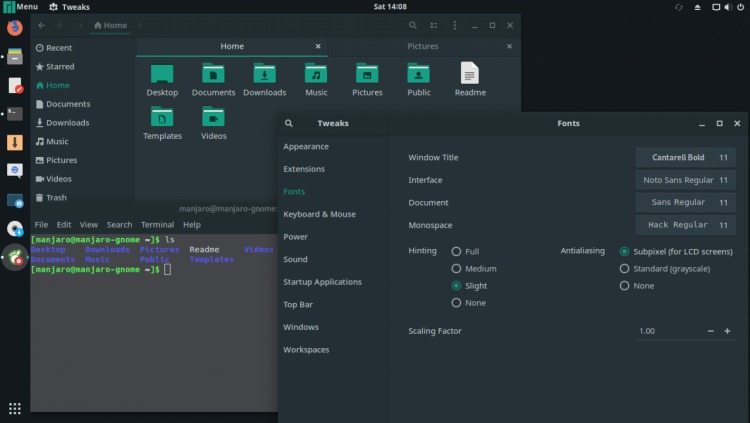This screenshot has width=750, height=423.
Task: Change Monospace font Hack Regular
Action: click(685, 225)
